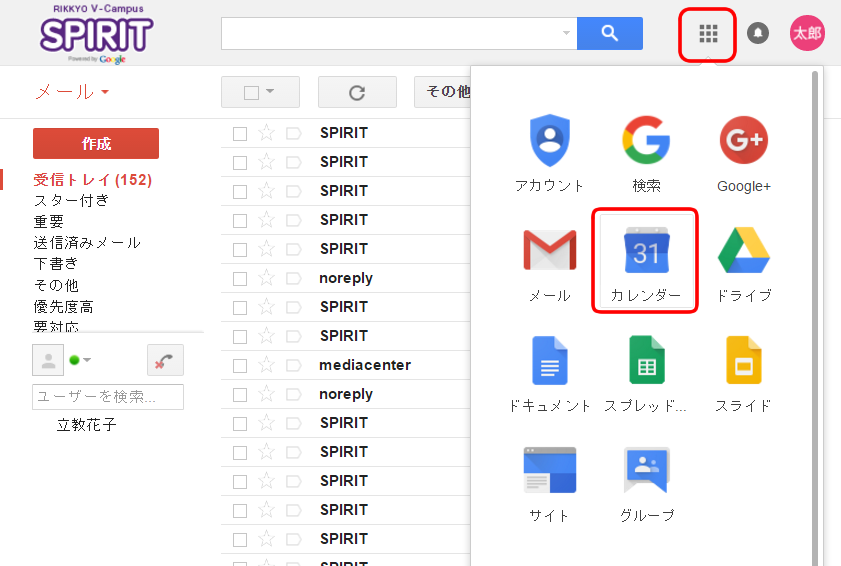The width and height of the screenshot is (841, 566).
Task: Click the apps panel scrollbar
Action: pos(815,317)
